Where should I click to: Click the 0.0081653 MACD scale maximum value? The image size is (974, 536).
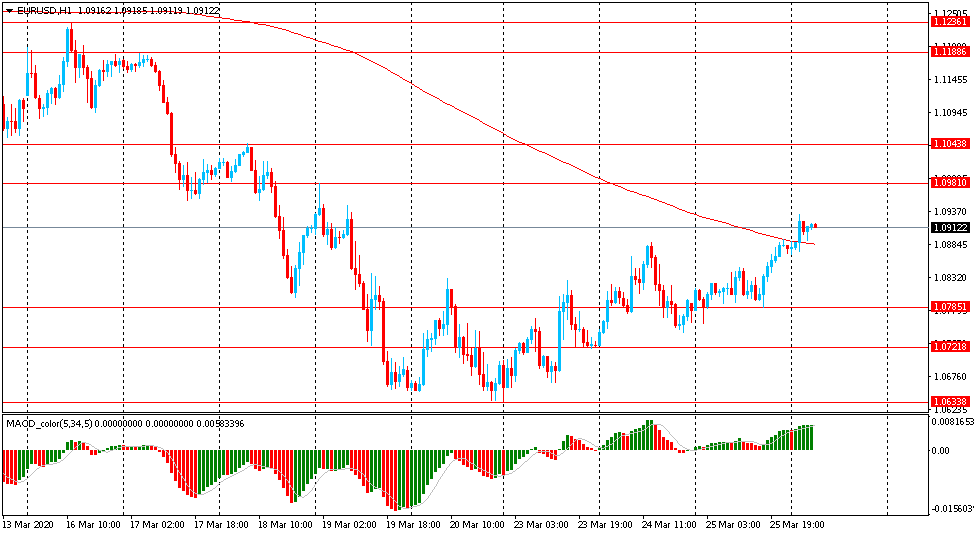[x=953, y=421]
